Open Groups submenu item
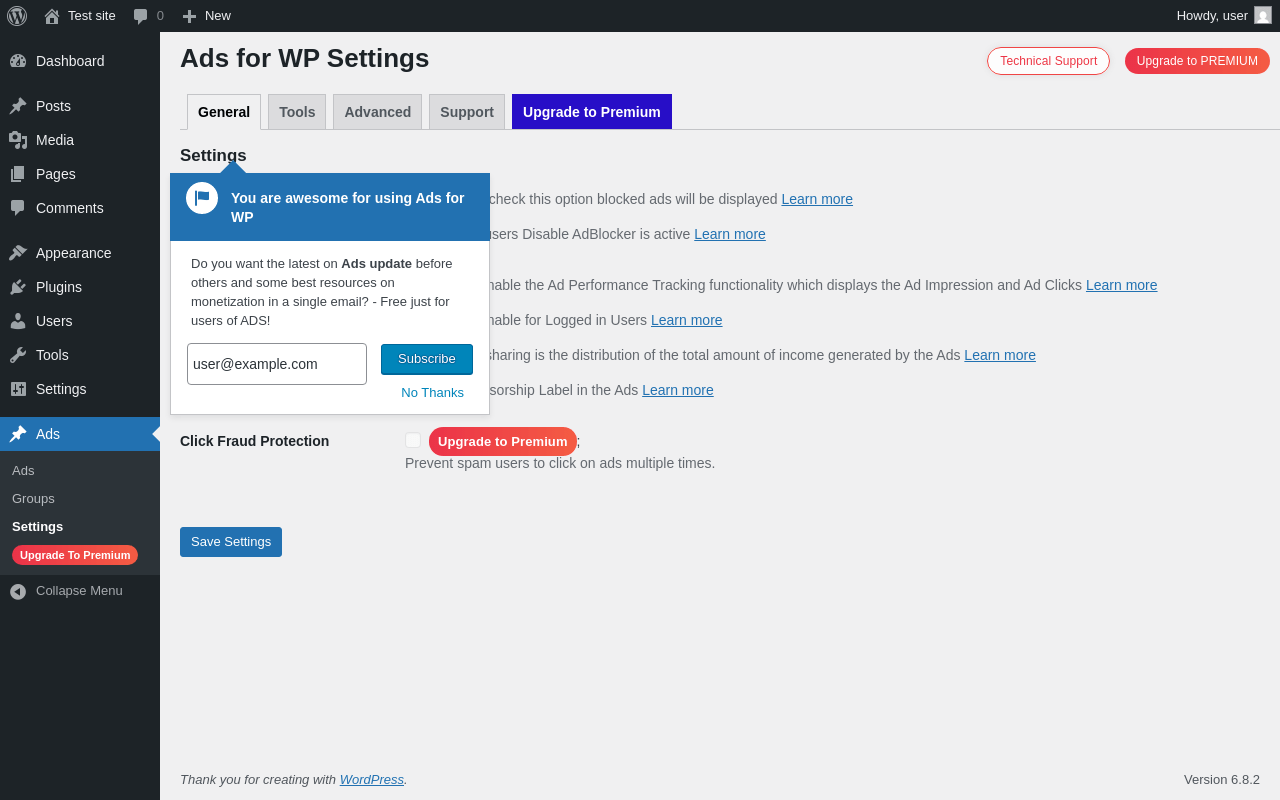This screenshot has width=1280, height=800. coord(33,498)
